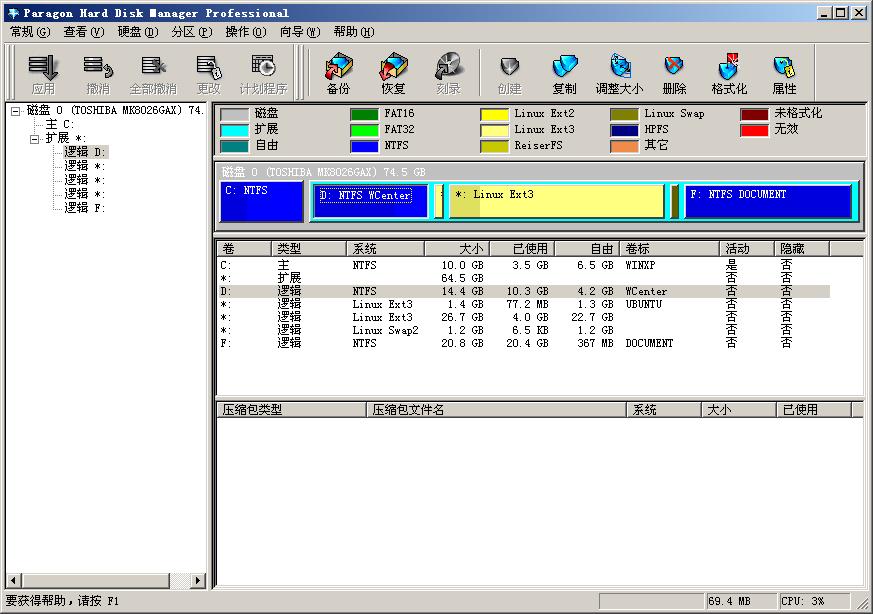Open the 计划程序 (Scheduler) icon

click(x=263, y=74)
